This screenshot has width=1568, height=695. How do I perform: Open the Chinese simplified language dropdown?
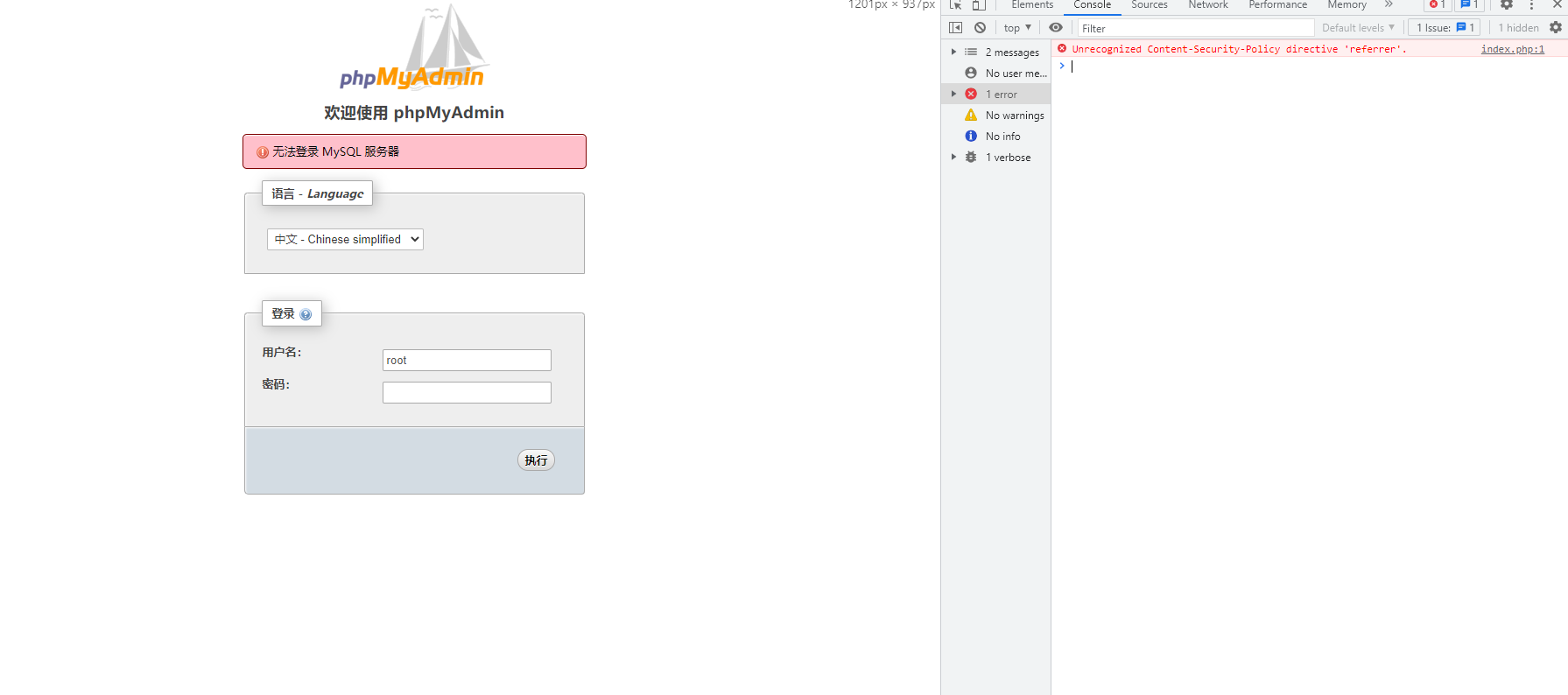pyautogui.click(x=345, y=239)
